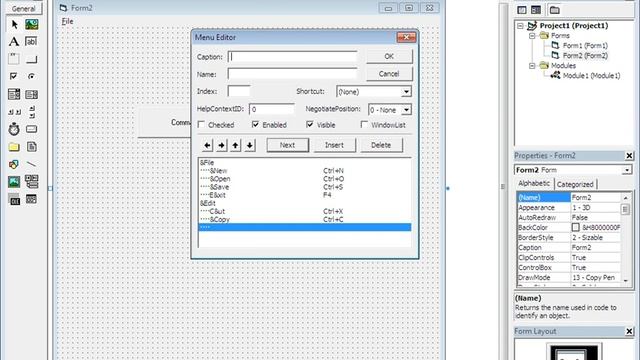The width and height of the screenshot is (640, 360).
Task: Open the NegotiatePosition dropdown
Action: 406,109
